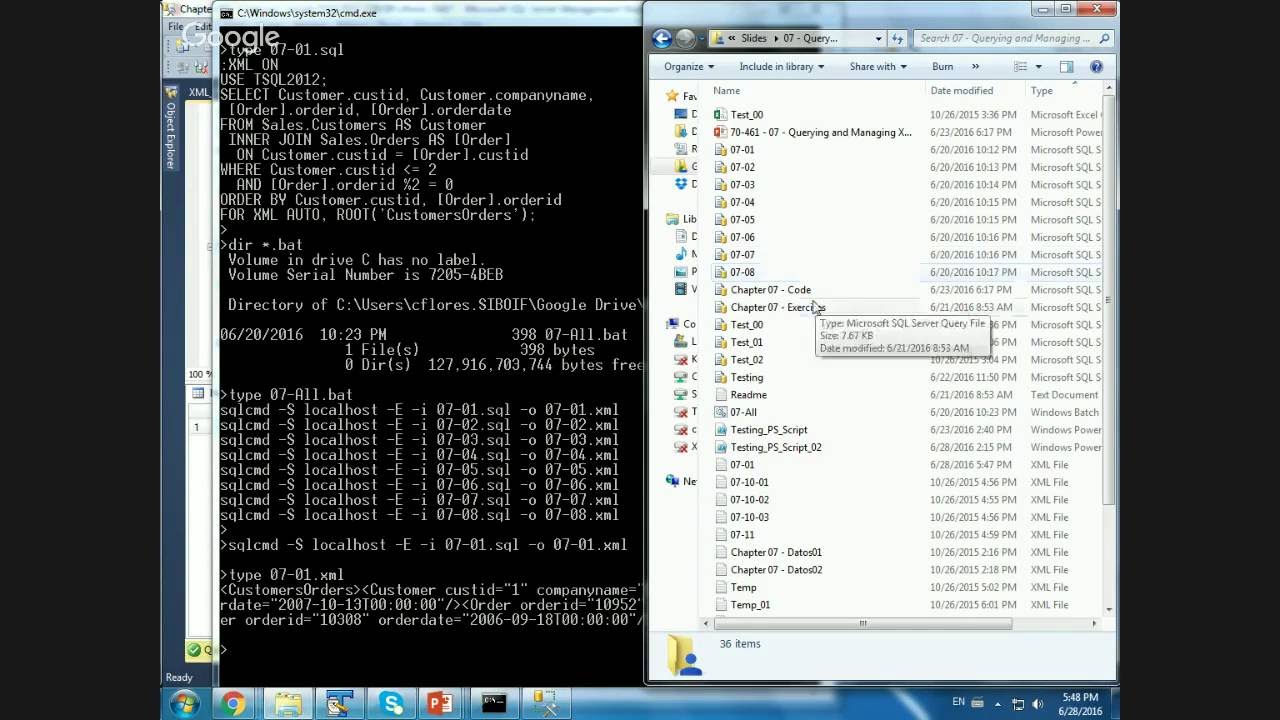1280x720 pixels.
Task: Select the 07-02 SQL file
Action: coord(742,167)
